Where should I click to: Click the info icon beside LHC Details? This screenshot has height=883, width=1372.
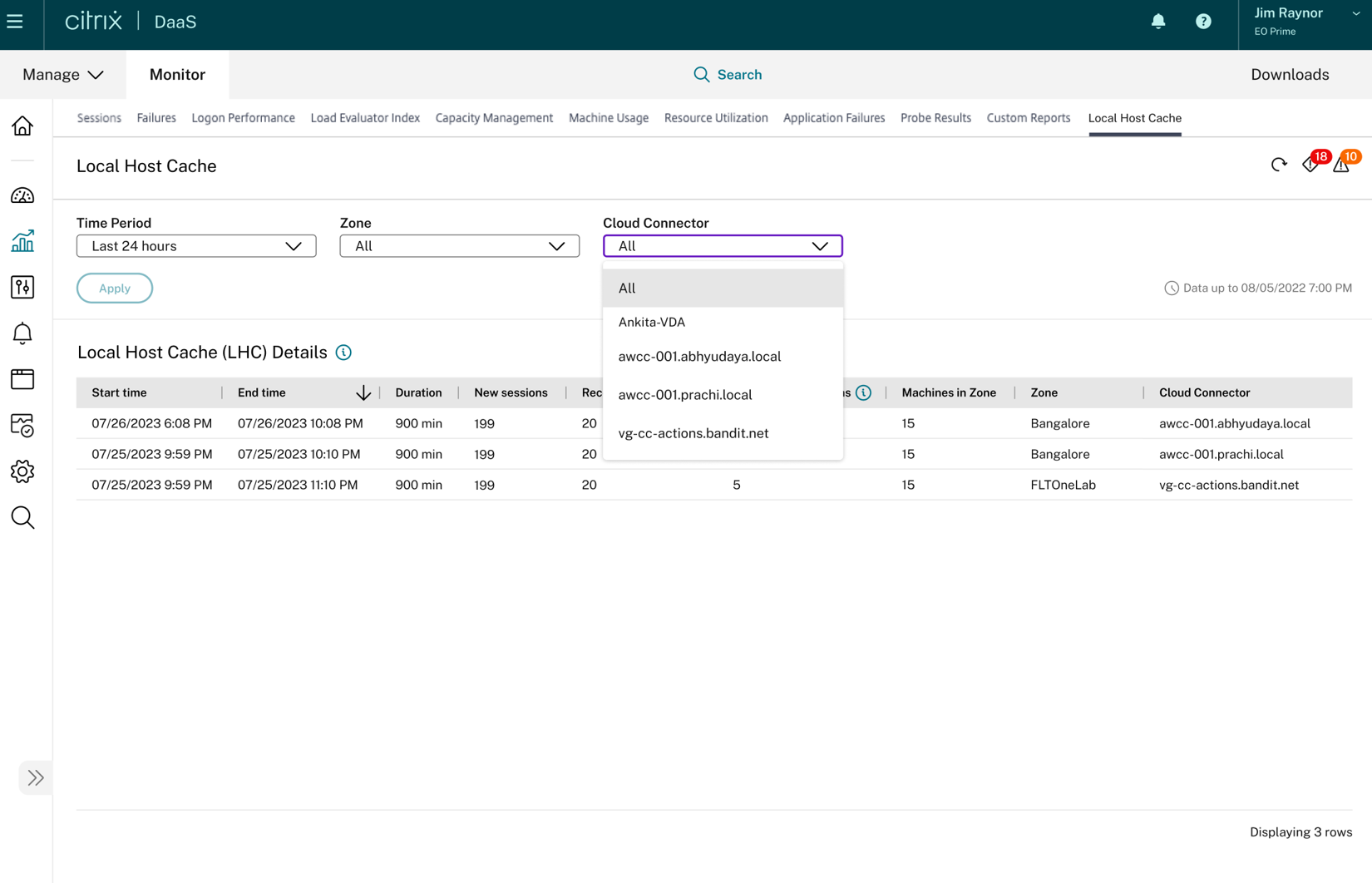point(343,353)
